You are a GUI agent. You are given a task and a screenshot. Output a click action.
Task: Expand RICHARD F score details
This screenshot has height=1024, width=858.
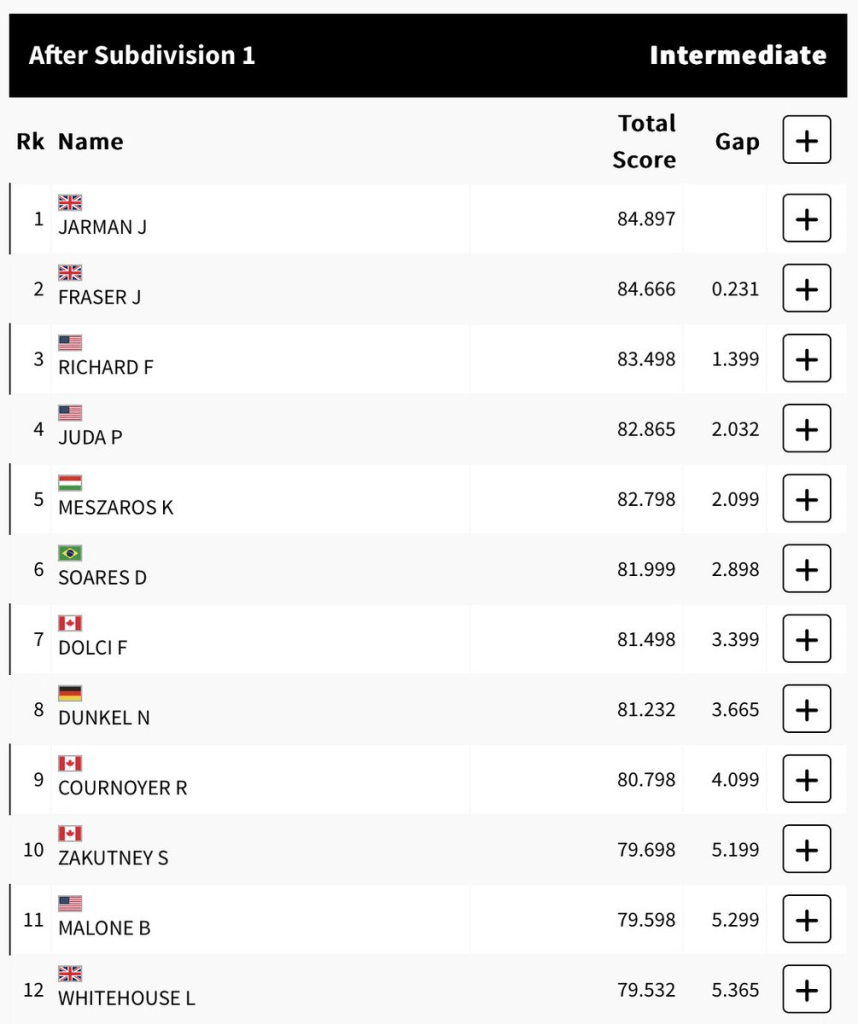tap(806, 359)
